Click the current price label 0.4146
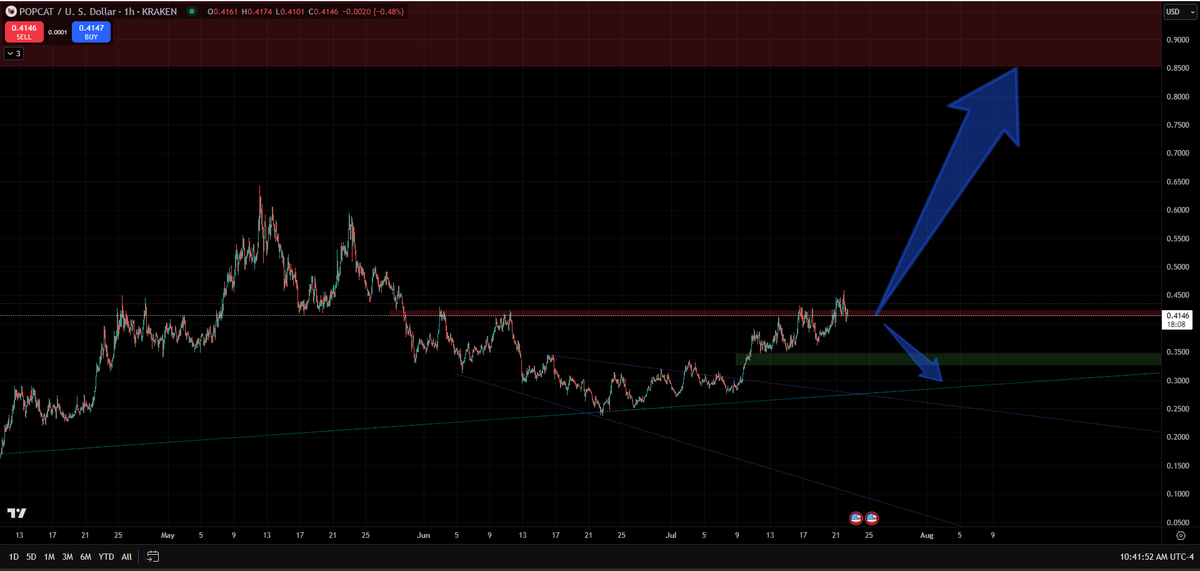 click(x=1176, y=315)
